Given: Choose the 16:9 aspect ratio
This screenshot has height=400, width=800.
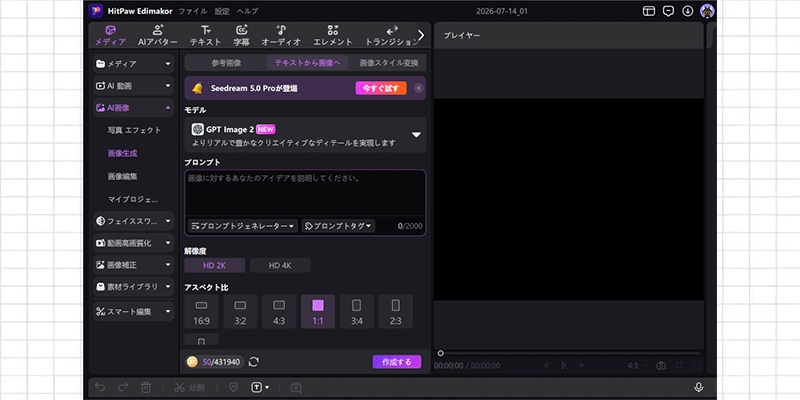Looking at the screenshot, I should (x=202, y=311).
